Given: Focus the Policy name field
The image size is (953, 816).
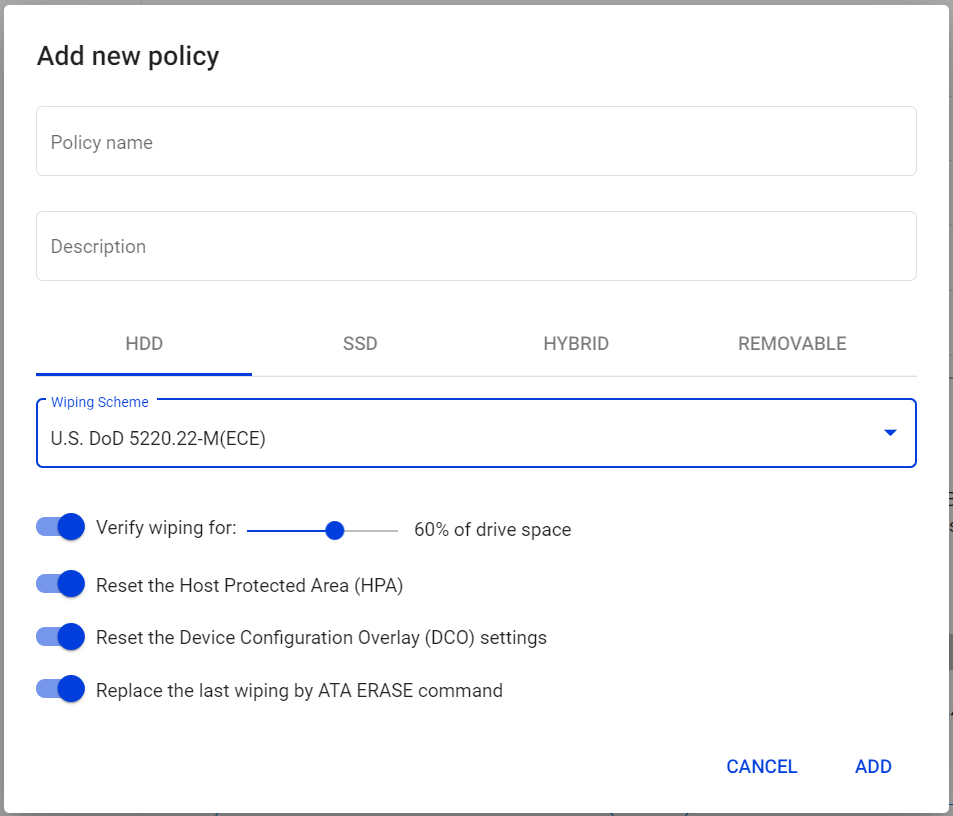Looking at the screenshot, I should 476,142.
